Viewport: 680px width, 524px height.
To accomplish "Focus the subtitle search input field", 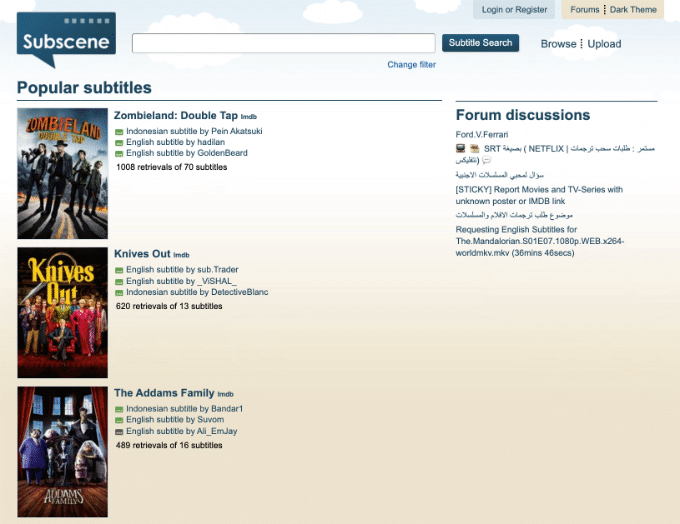I will pos(284,43).
